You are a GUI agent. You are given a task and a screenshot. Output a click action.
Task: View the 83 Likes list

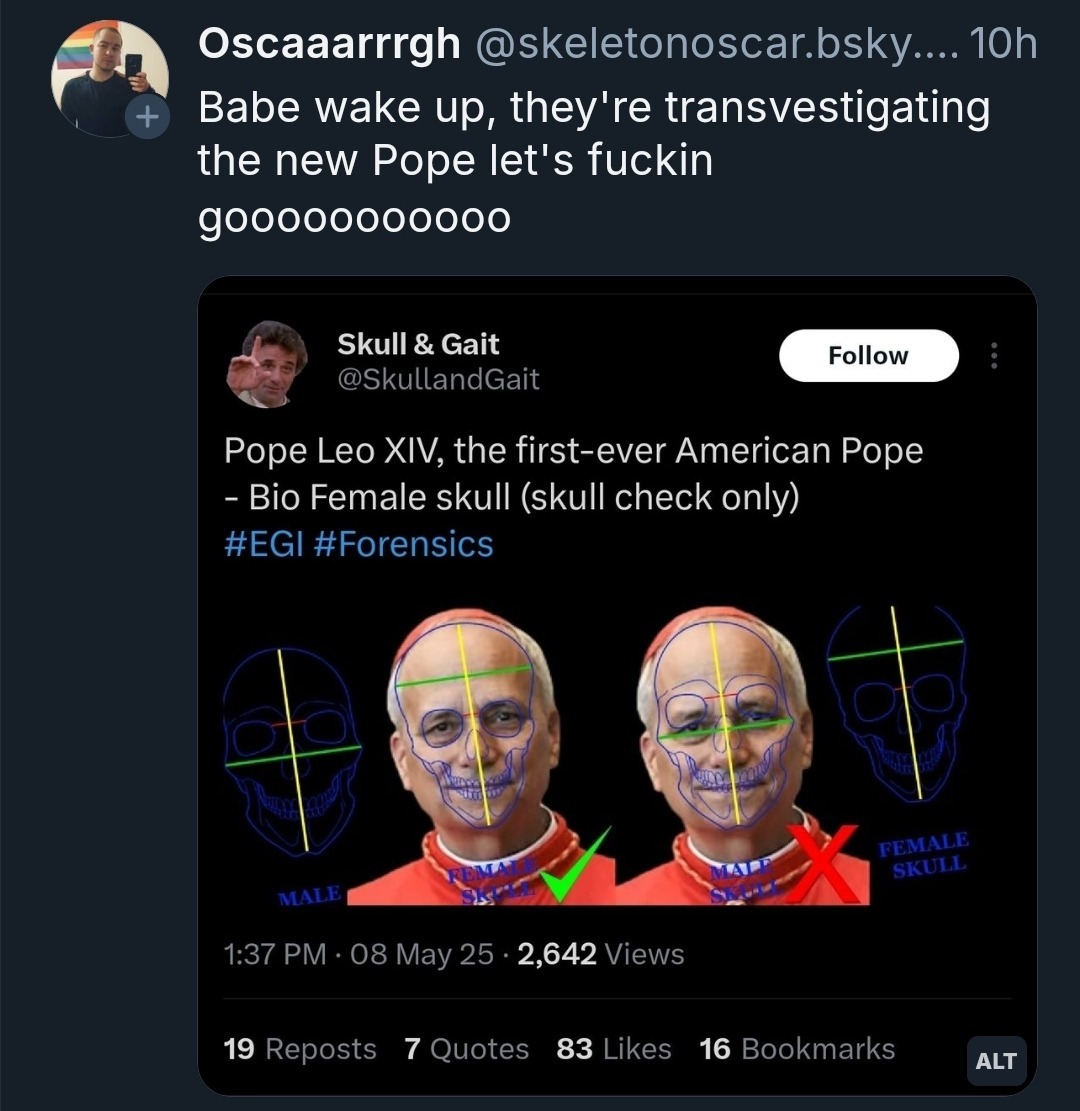[x=614, y=1049]
